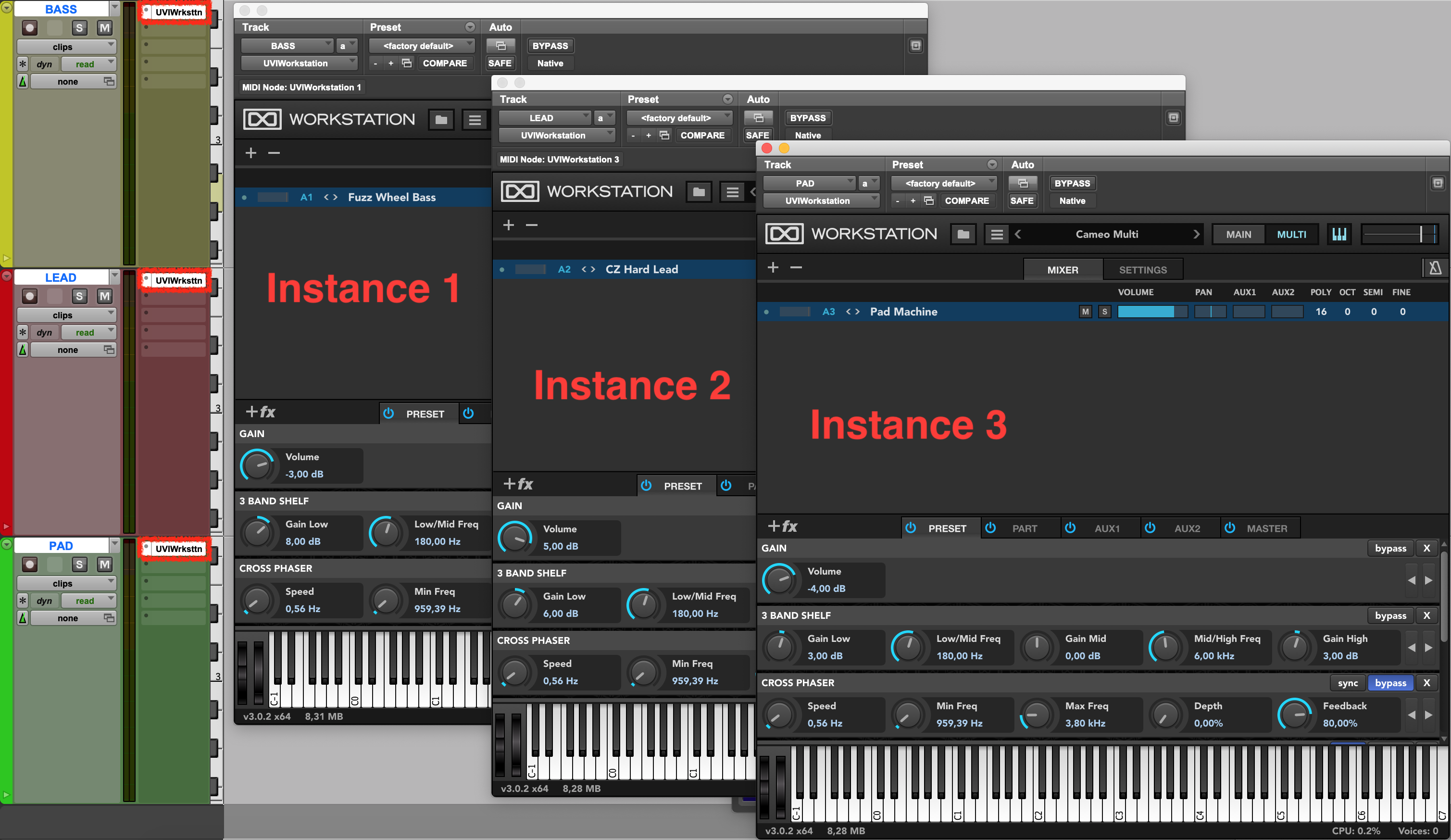Freeze icon on BASS track strip
The image size is (1451, 840).
coord(23,64)
